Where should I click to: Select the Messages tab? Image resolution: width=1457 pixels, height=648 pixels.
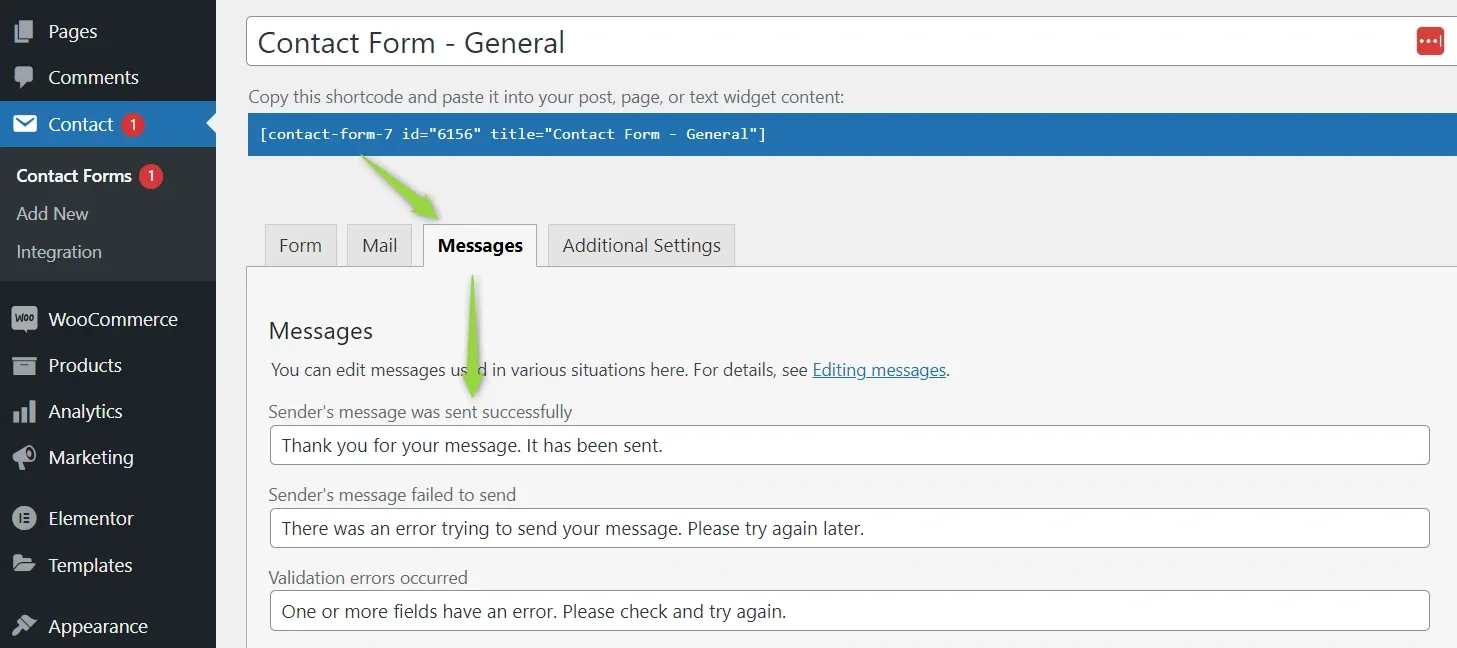click(480, 245)
